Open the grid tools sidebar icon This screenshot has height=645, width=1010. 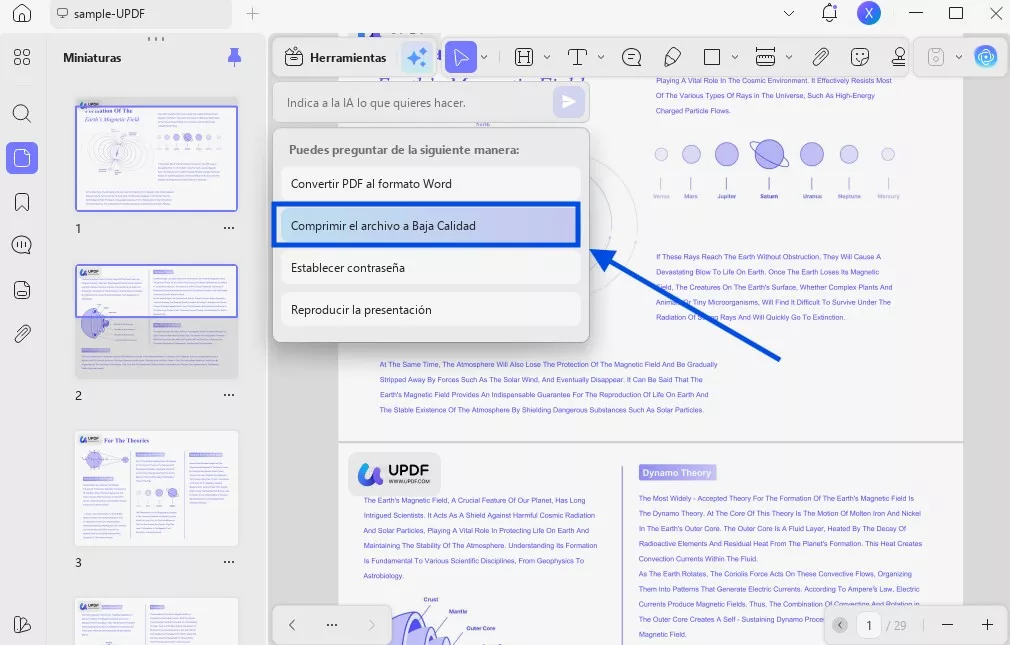(22, 57)
